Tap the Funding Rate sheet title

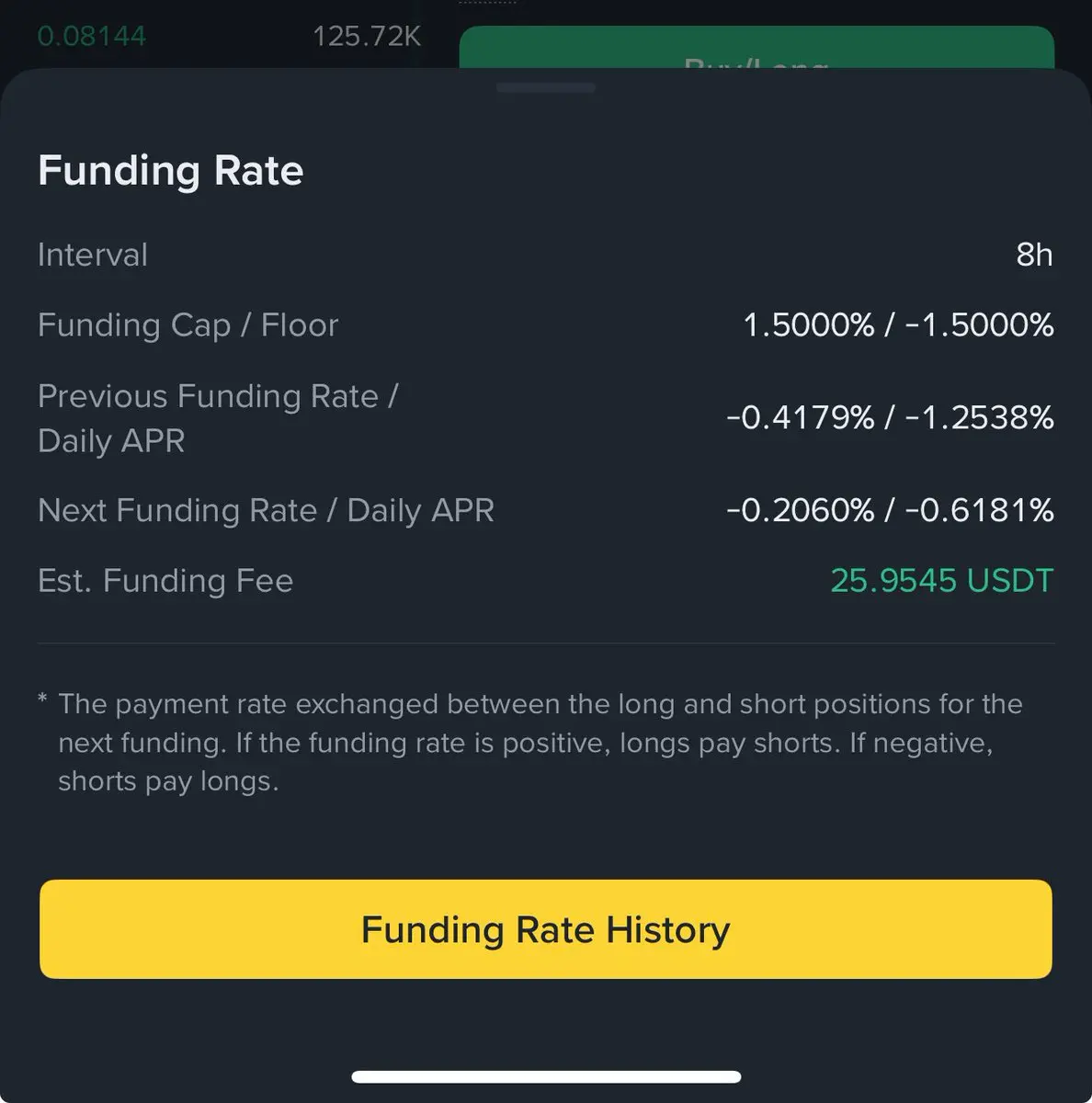tap(171, 171)
